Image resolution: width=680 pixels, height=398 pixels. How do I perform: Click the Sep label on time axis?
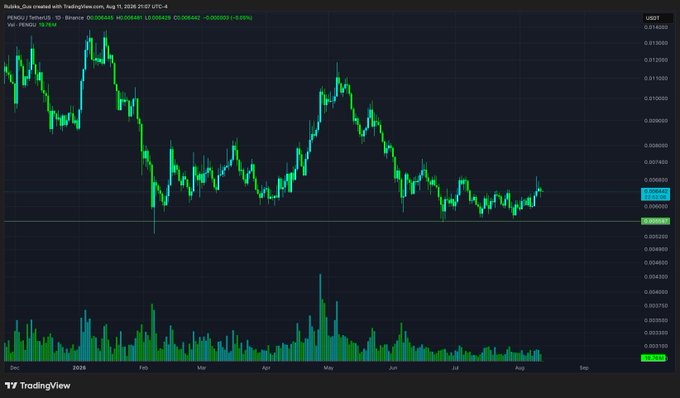pyautogui.click(x=584, y=368)
